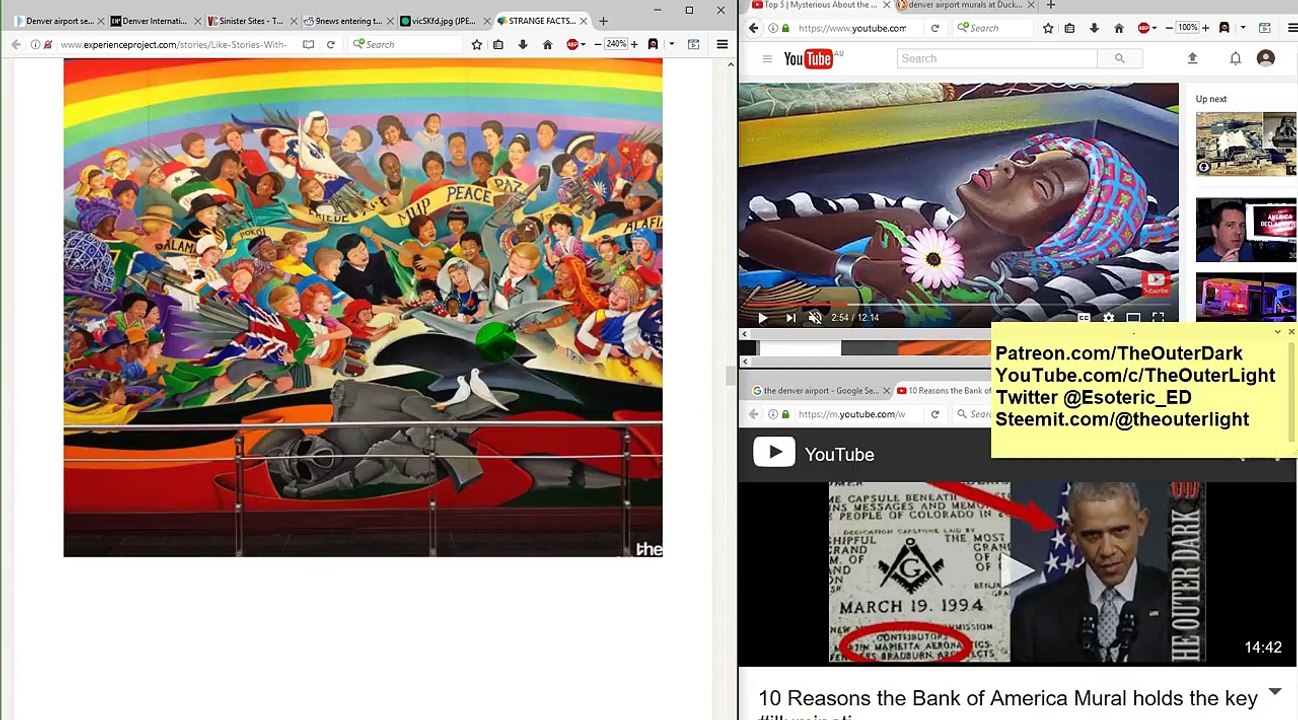The height and width of the screenshot is (720, 1298).
Task: Toggle closed captions on the video
Action: (x=1083, y=318)
